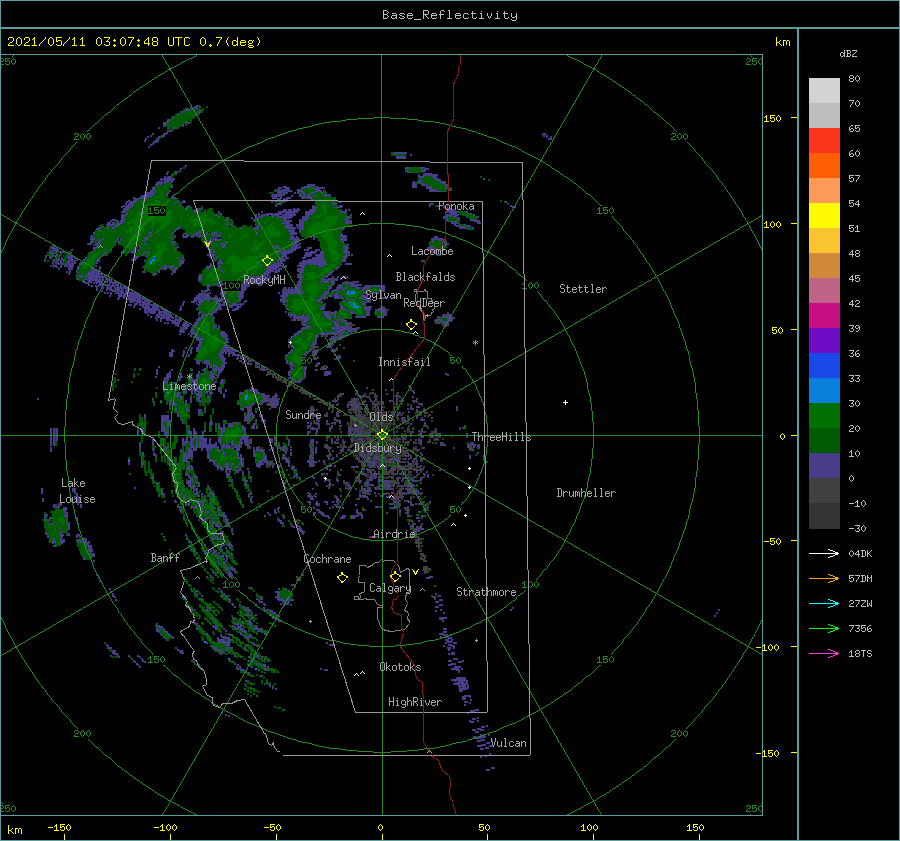Select the yellow diamond marker below Cochrane

click(342, 578)
